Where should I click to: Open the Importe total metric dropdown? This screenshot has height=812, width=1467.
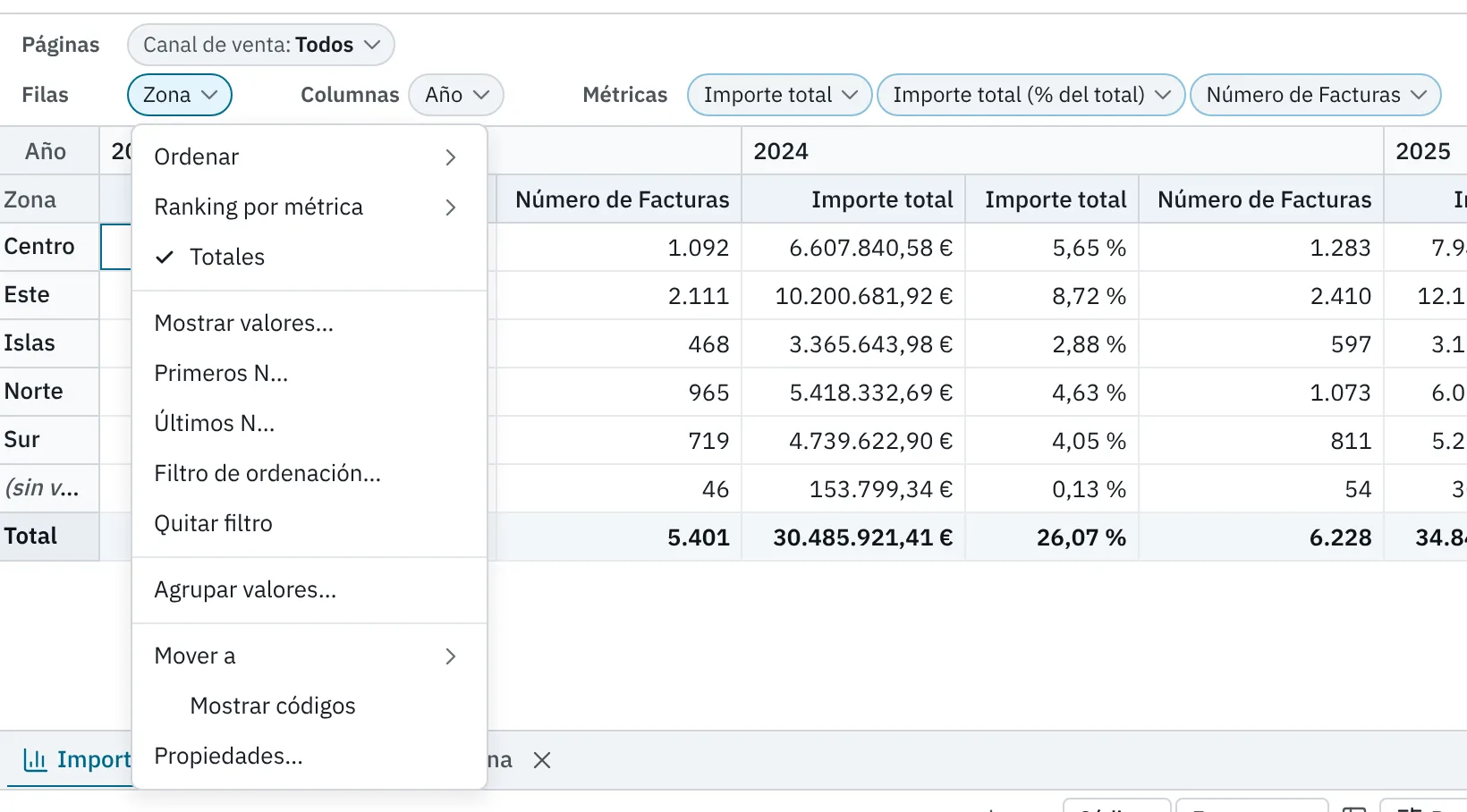coord(779,95)
